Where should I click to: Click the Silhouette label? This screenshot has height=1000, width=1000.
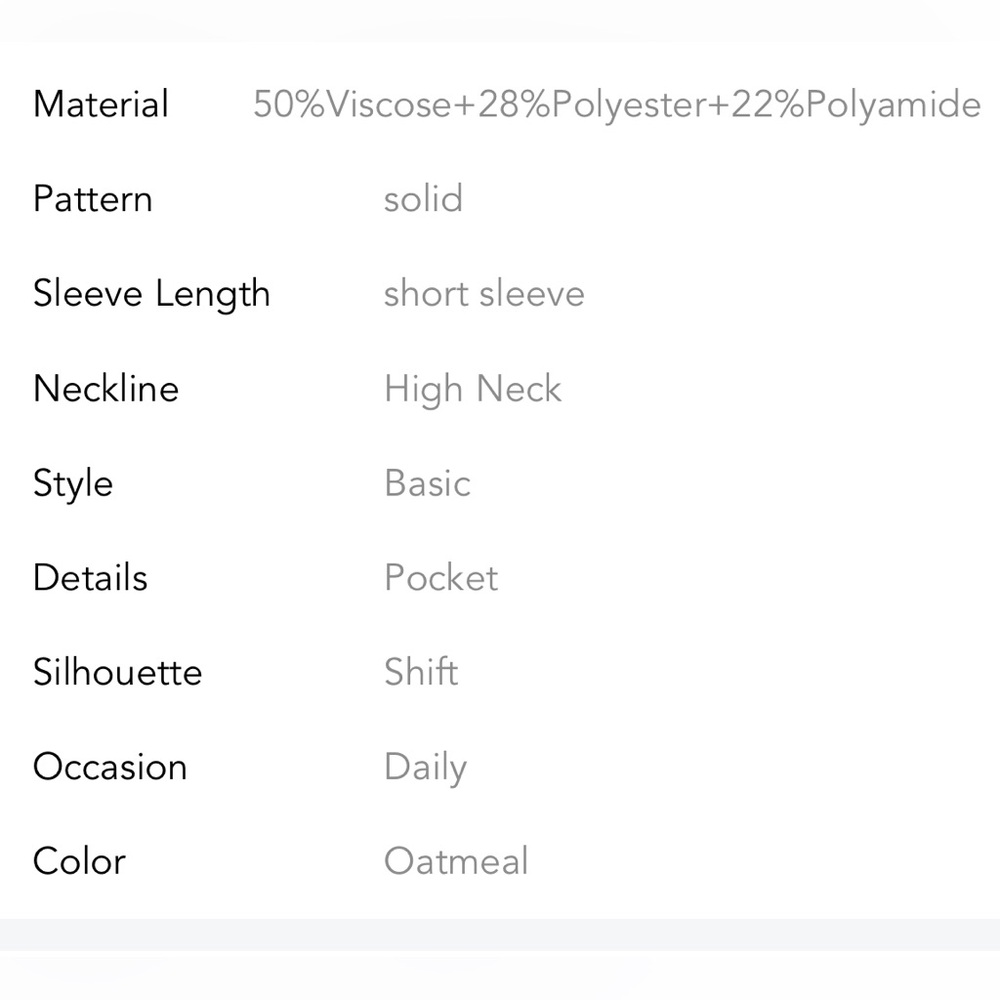pyautogui.click(x=117, y=672)
